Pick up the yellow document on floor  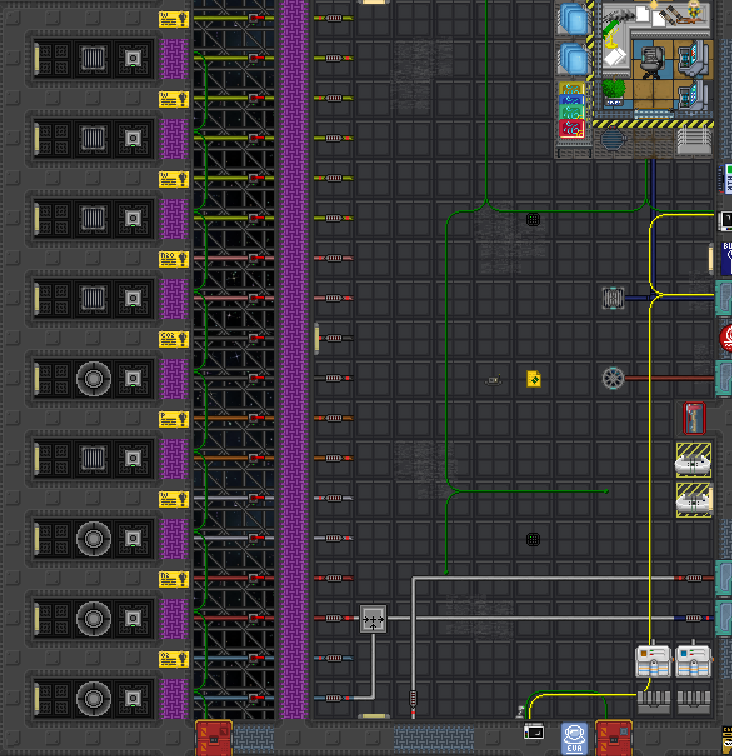click(533, 379)
